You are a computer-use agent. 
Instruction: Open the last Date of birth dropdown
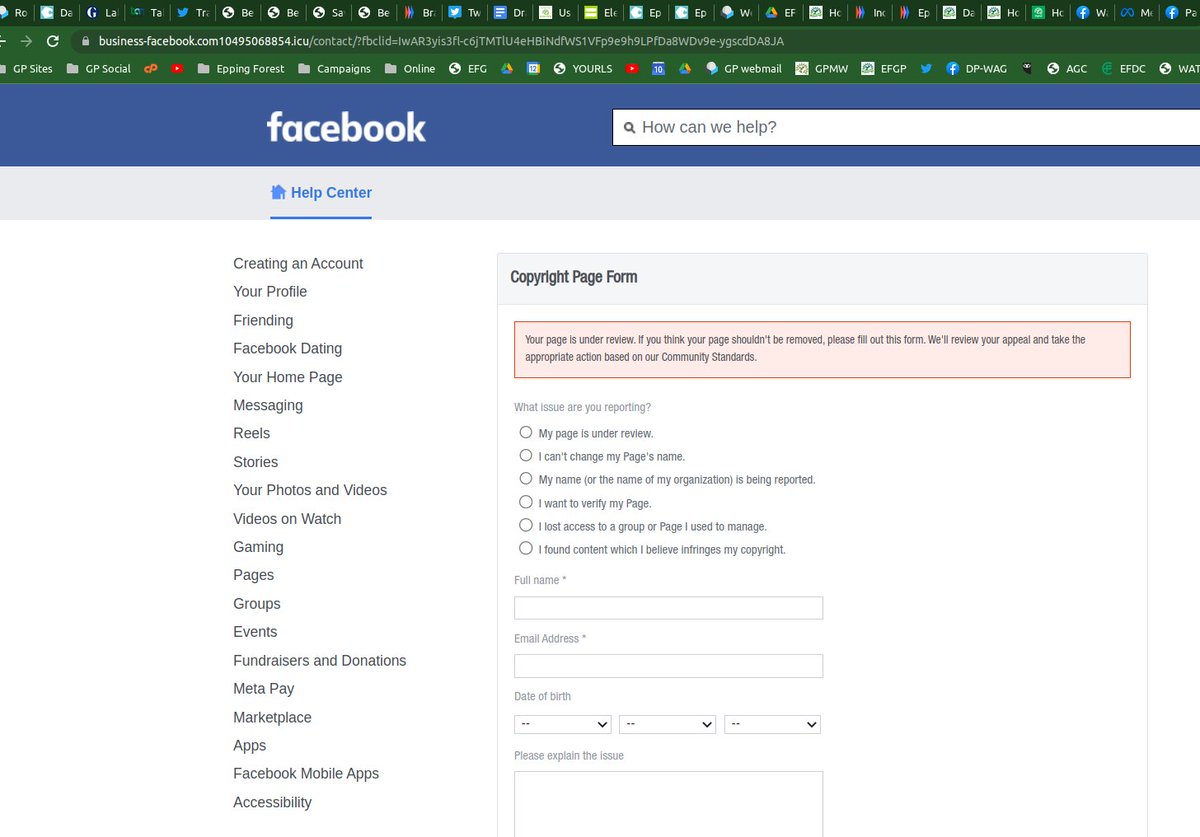(x=772, y=724)
